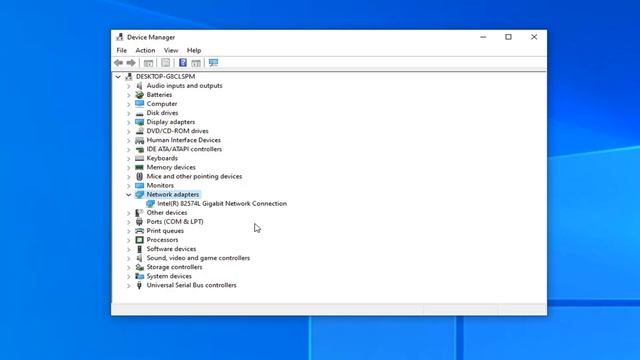Screen dimensions: 640x360
Task: Select the Universal Serial Bus controllers label
Action: tap(191, 285)
